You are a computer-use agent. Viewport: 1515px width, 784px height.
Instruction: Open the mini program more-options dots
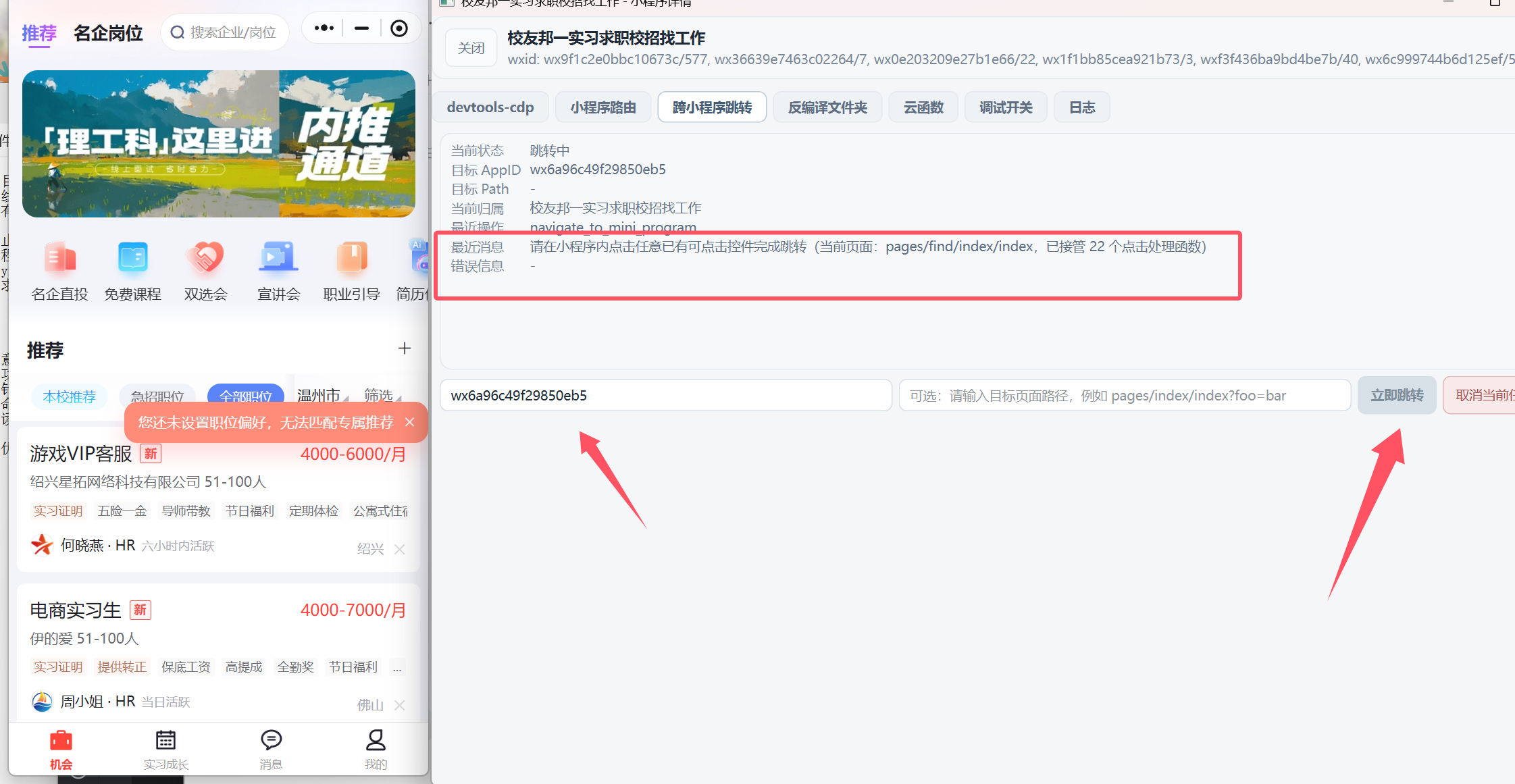pos(324,28)
